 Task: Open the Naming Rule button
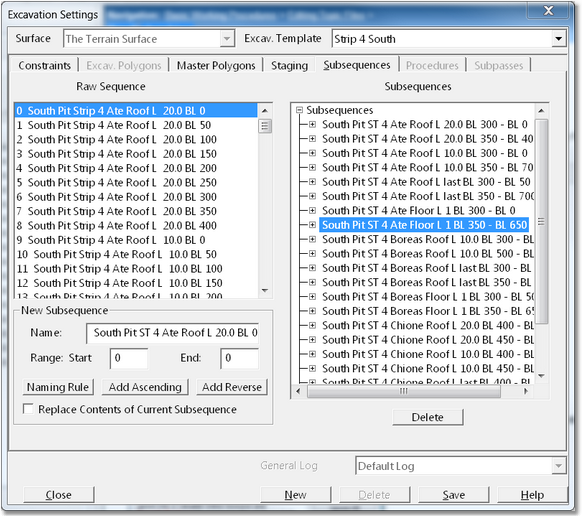pos(58,387)
